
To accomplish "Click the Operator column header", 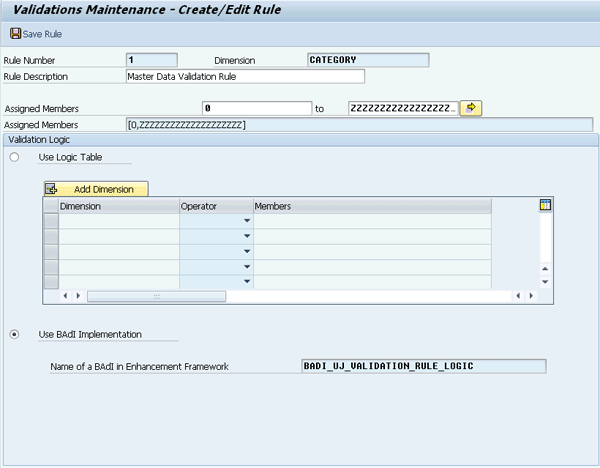I will pos(215,206).
